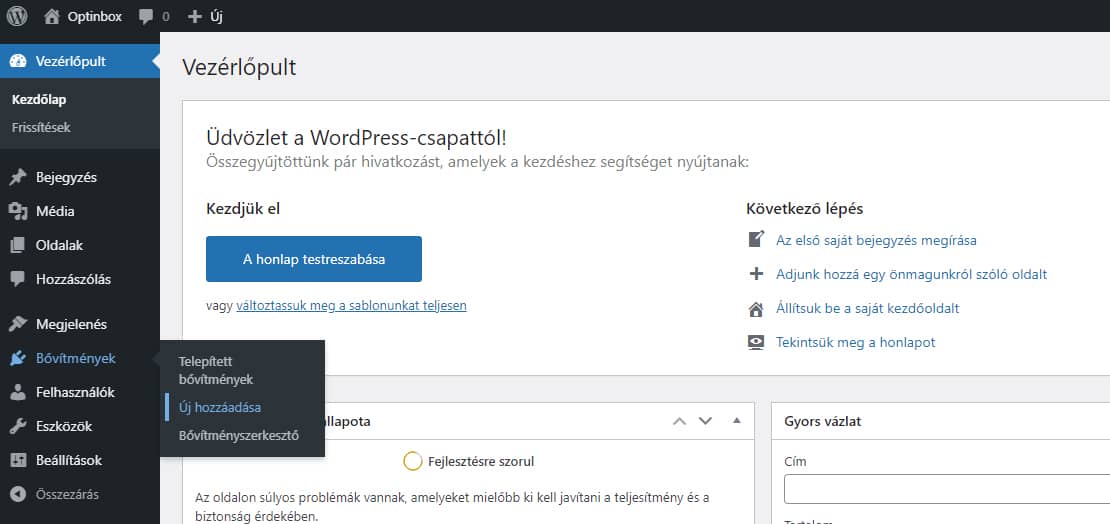Open Az első saját bejegyzés megírása link
Viewport: 1110px width, 524px height.
(876, 240)
